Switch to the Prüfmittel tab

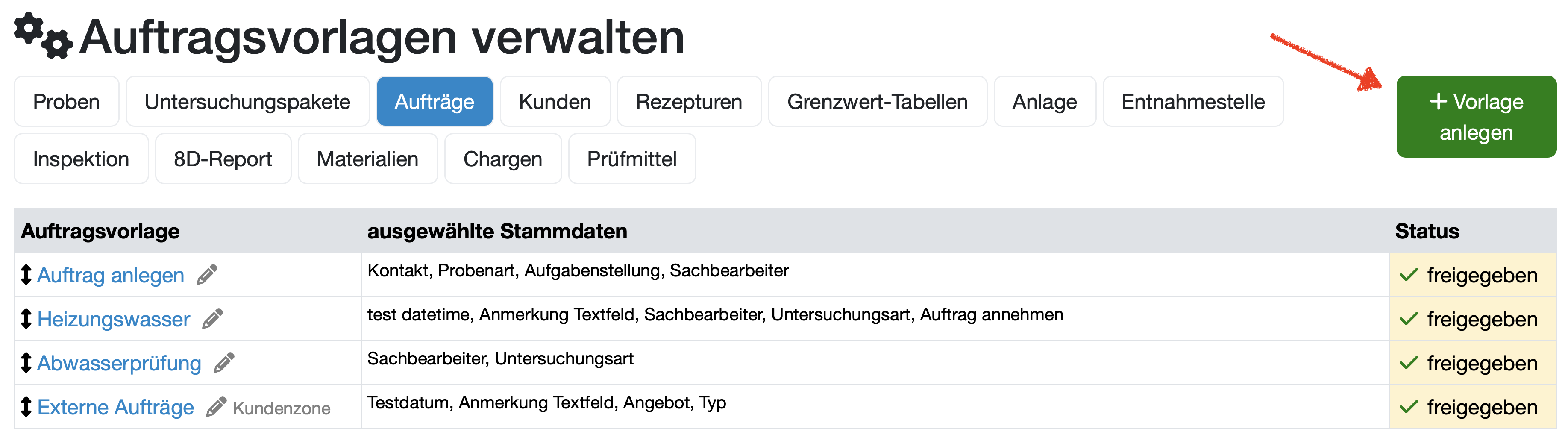pyautogui.click(x=632, y=158)
